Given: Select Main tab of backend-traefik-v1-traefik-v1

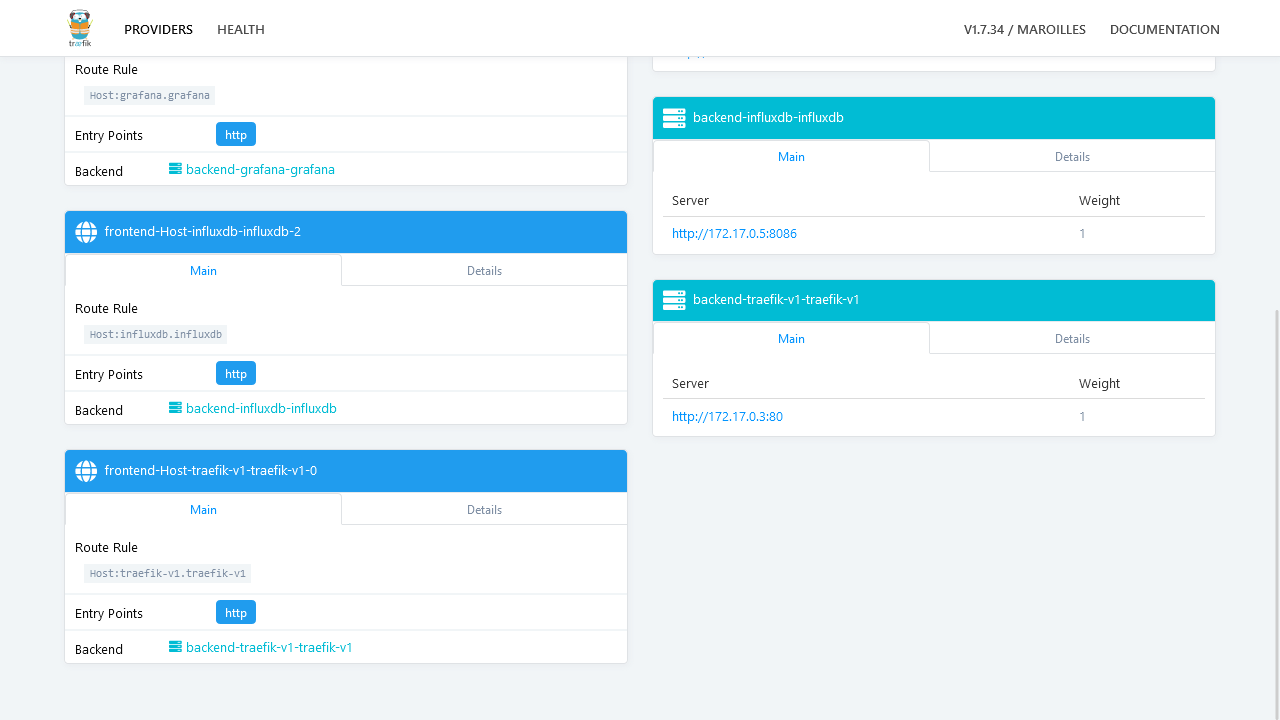Looking at the screenshot, I should point(791,339).
